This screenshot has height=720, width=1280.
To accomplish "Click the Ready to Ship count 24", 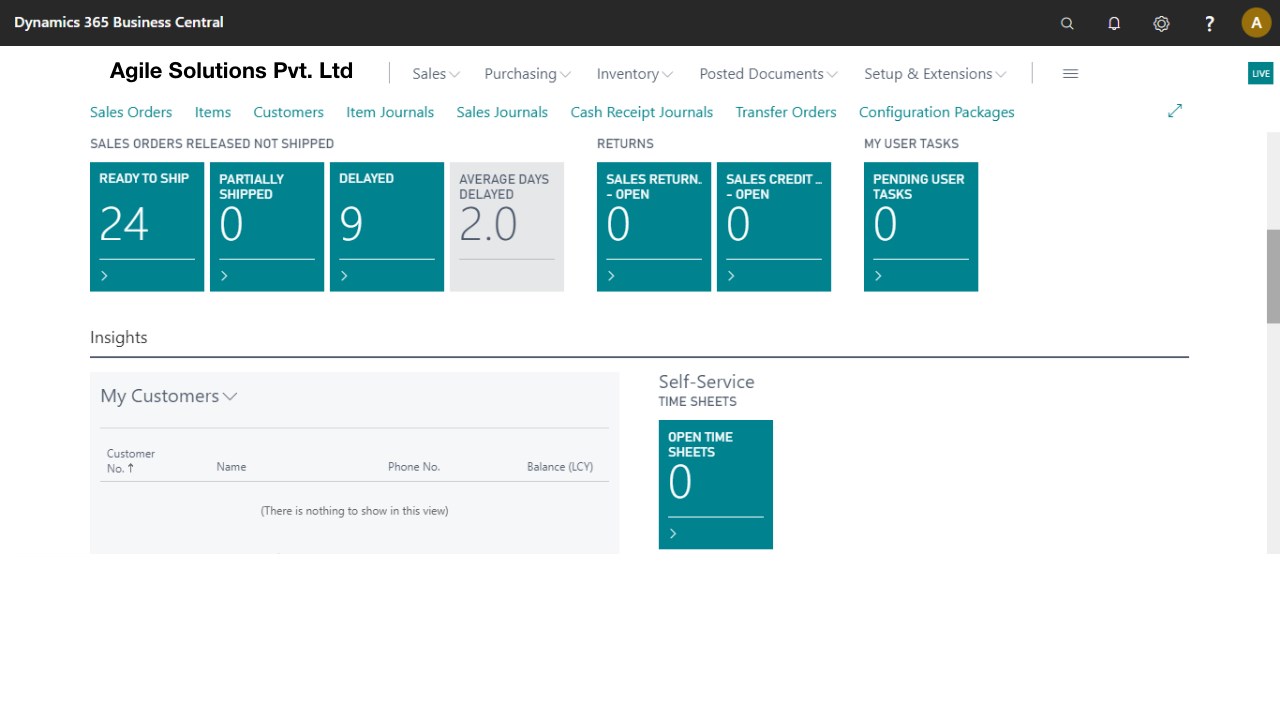I will [x=124, y=225].
